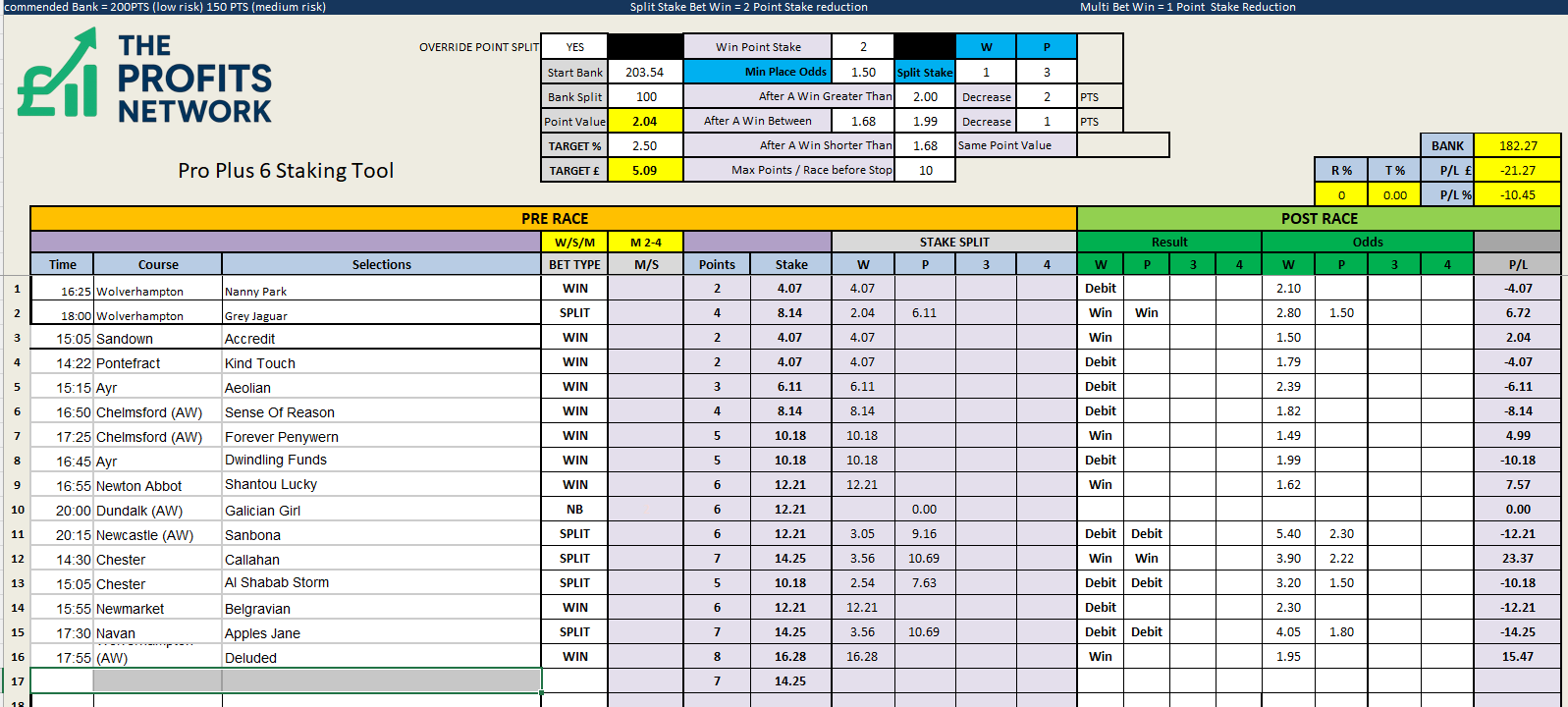1568x707 pixels.
Task: Click the yellow Point Value cell 2.04
Action: [x=644, y=122]
